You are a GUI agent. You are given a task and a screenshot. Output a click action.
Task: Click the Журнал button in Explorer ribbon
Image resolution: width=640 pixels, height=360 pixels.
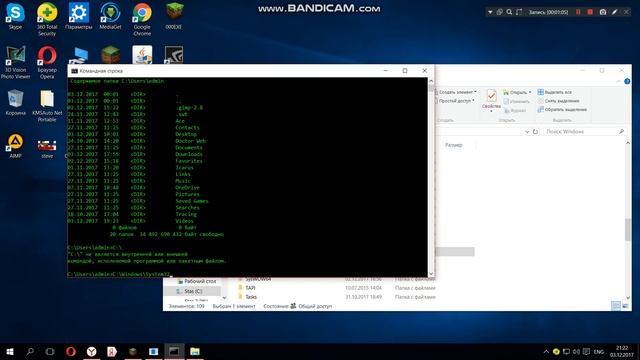pos(515,110)
